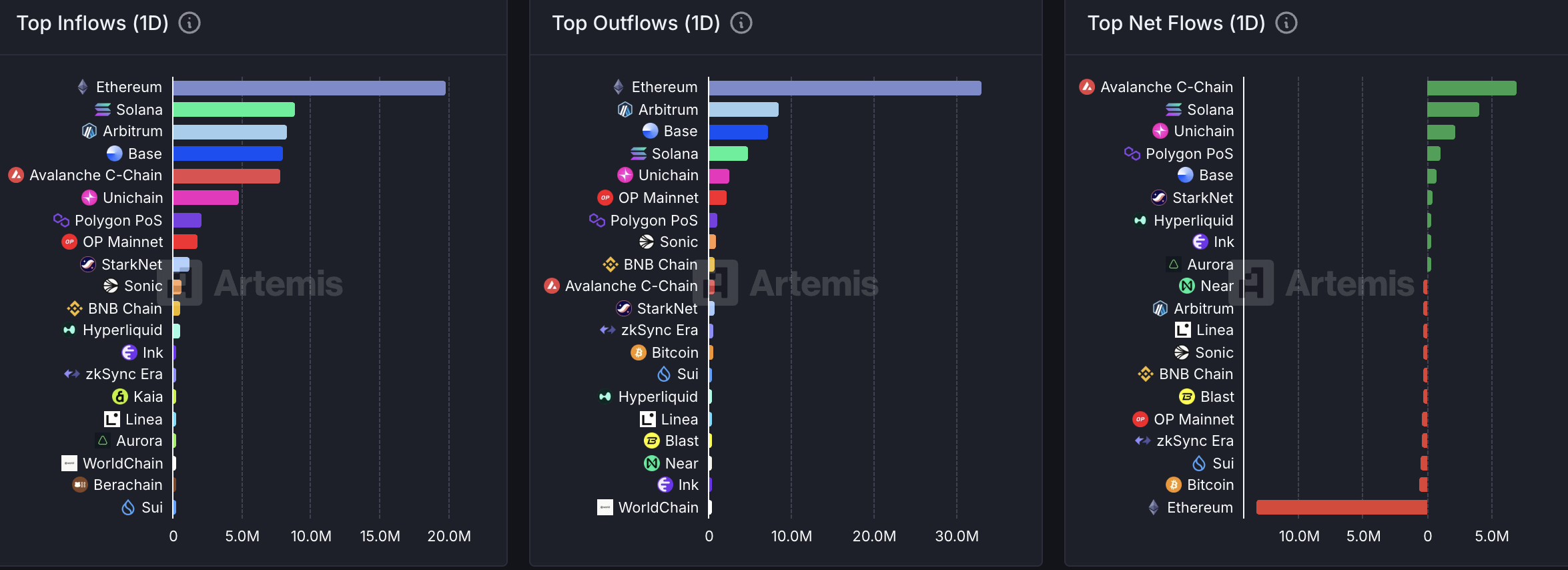The height and width of the screenshot is (570, 1568).
Task: Select the Base bar in Top Inflows
Action: 228,154
